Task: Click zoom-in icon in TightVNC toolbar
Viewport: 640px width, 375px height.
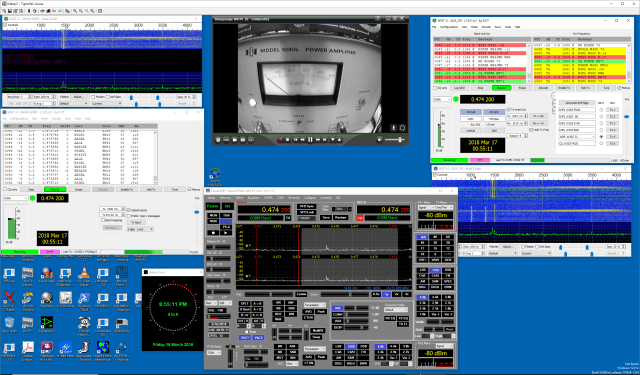Action: [75, 11]
